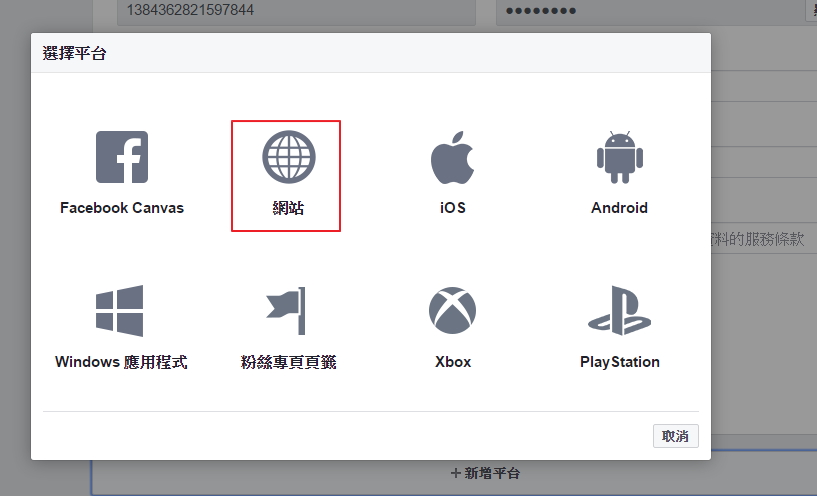The image size is (817, 496).
Task: Click the iOS label text
Action: click(x=453, y=208)
